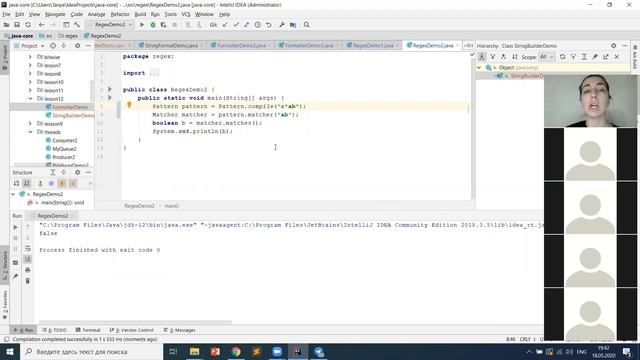Image resolution: width=640 pixels, height=360 pixels.
Task: Collapse the threads folder
Action: tap(30, 132)
